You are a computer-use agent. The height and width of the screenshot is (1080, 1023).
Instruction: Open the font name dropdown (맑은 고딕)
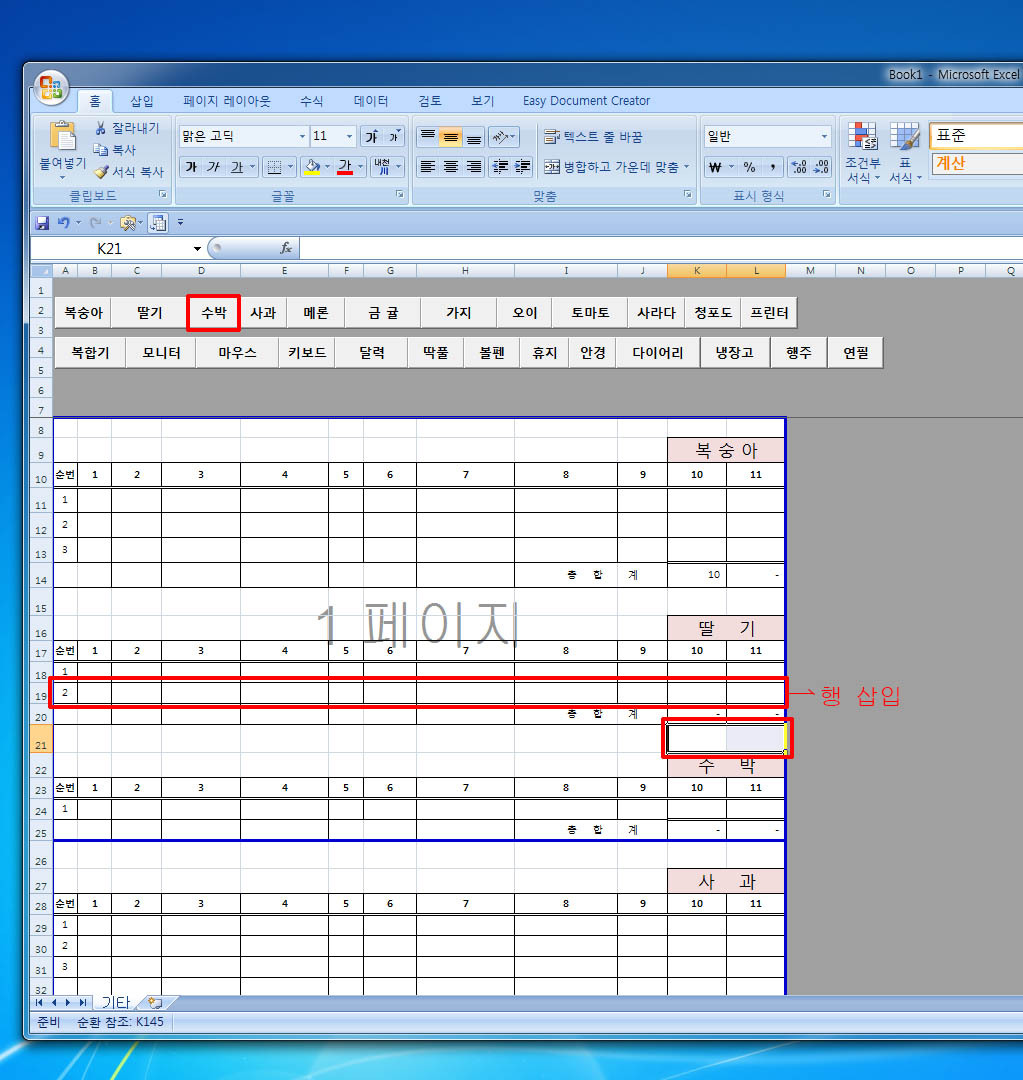pos(303,137)
